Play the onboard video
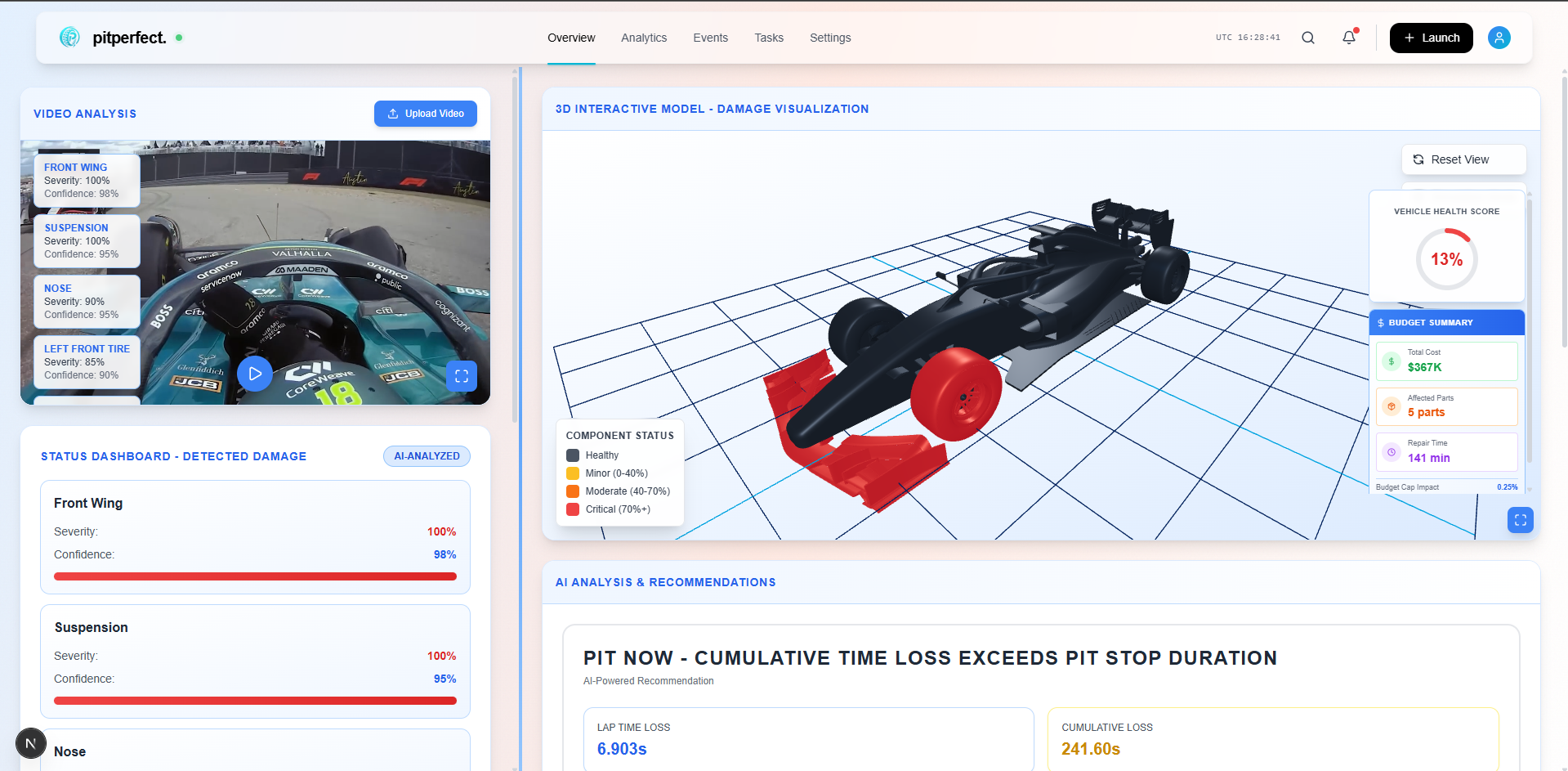1568x771 pixels. coord(255,374)
